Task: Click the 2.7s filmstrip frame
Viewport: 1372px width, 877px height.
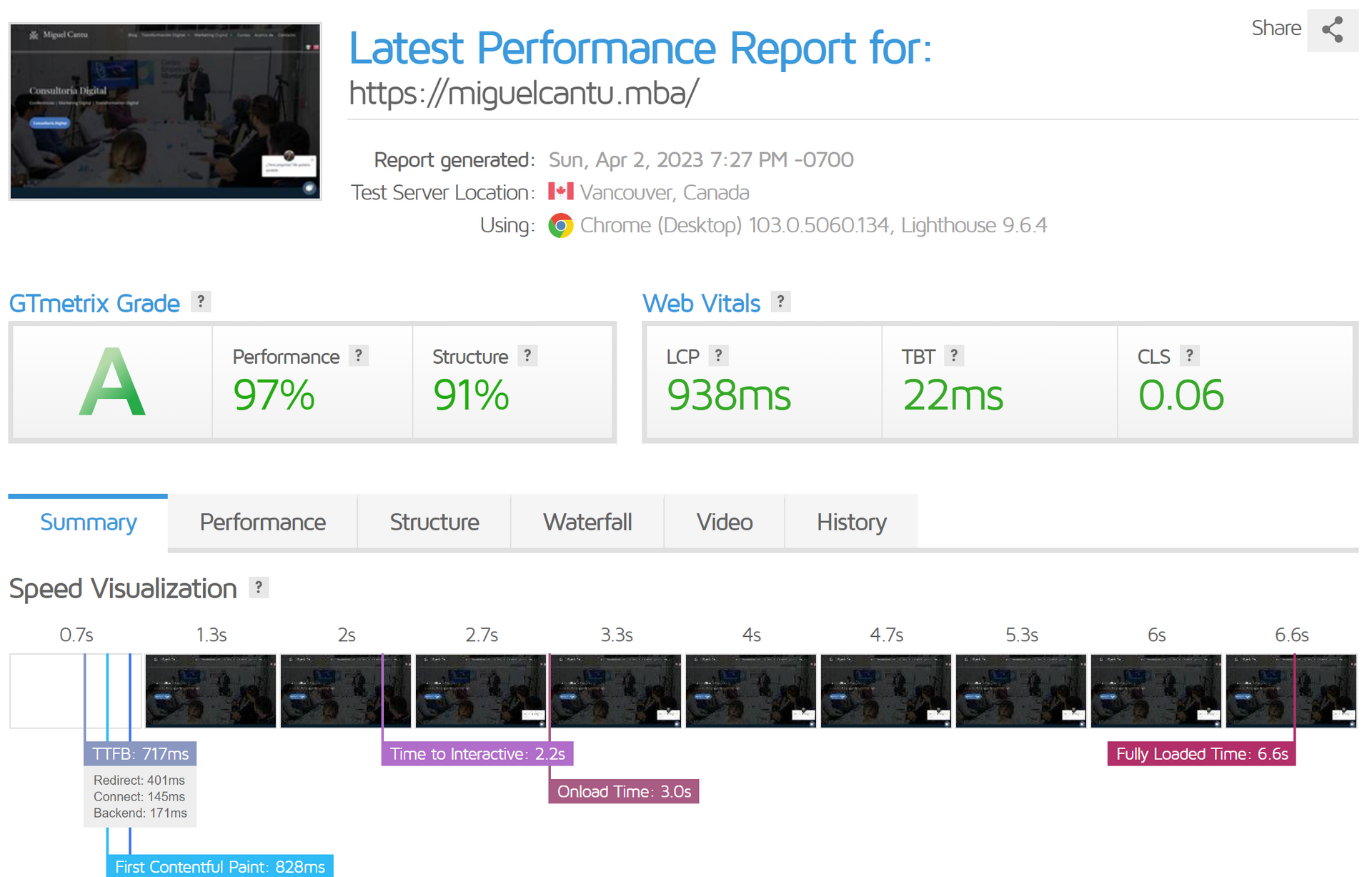Action: 481,690
